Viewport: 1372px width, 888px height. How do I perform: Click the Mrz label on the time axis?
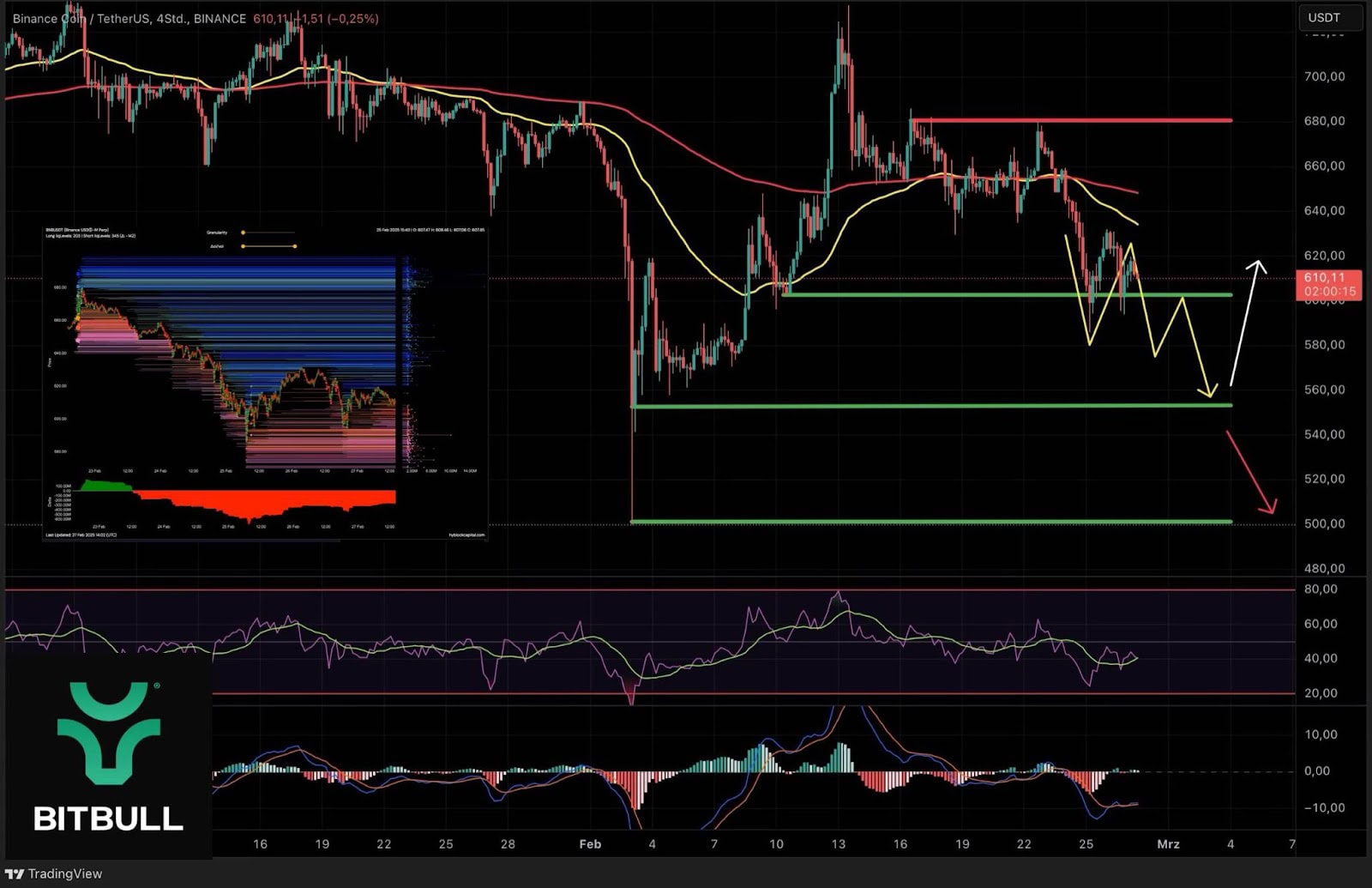point(1168,844)
